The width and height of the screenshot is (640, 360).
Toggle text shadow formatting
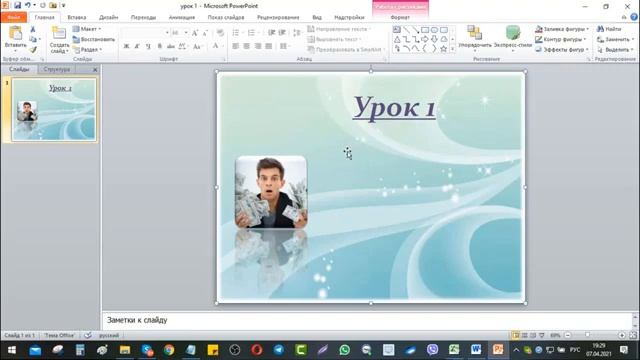point(160,46)
